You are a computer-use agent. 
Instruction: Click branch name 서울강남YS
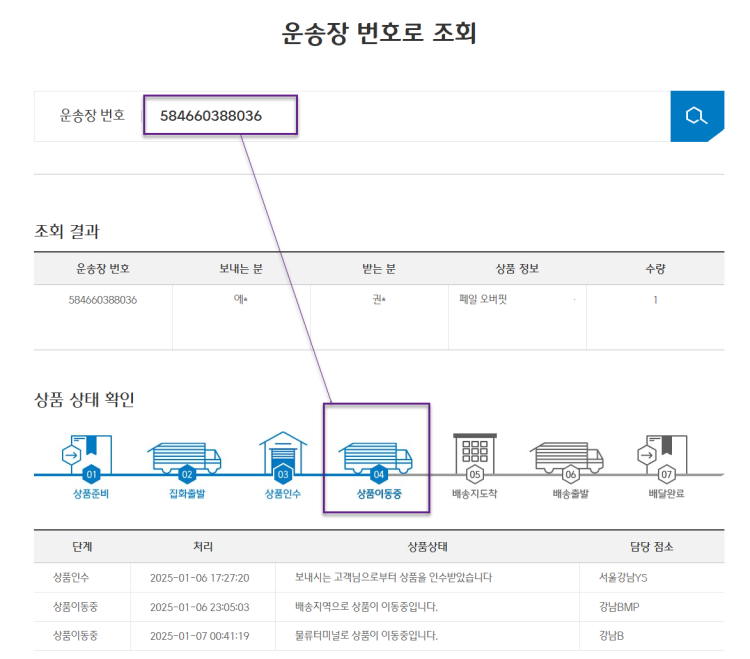pos(623,578)
